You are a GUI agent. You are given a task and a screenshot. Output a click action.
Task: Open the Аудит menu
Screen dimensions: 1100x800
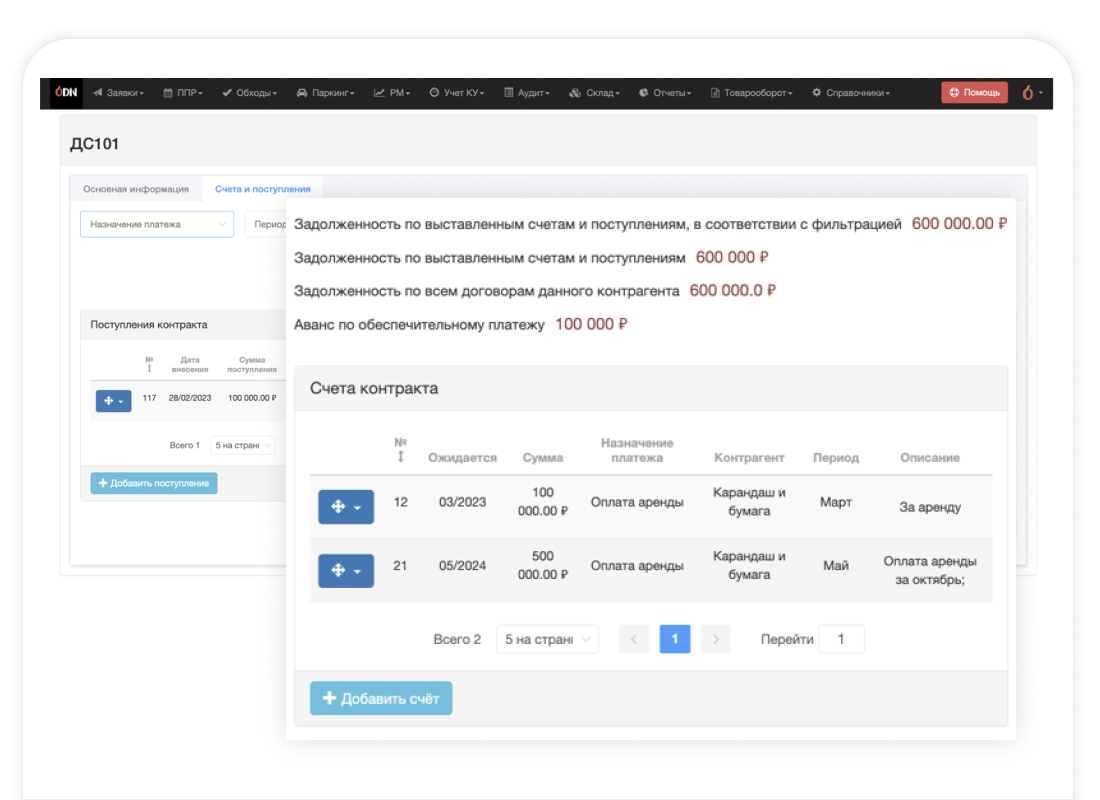point(526,93)
